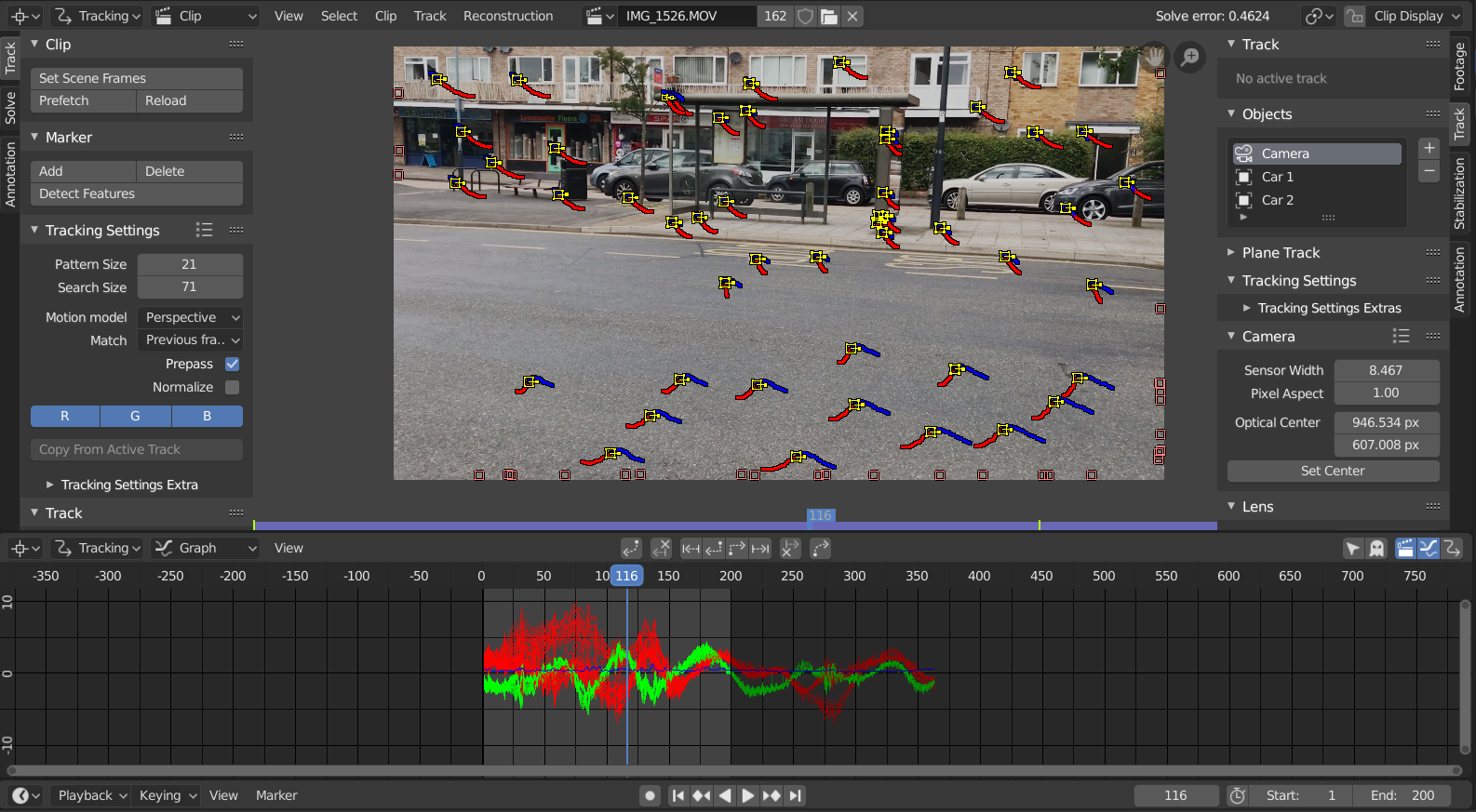
Task: Open the Reconstruction menu
Action: coord(508,16)
